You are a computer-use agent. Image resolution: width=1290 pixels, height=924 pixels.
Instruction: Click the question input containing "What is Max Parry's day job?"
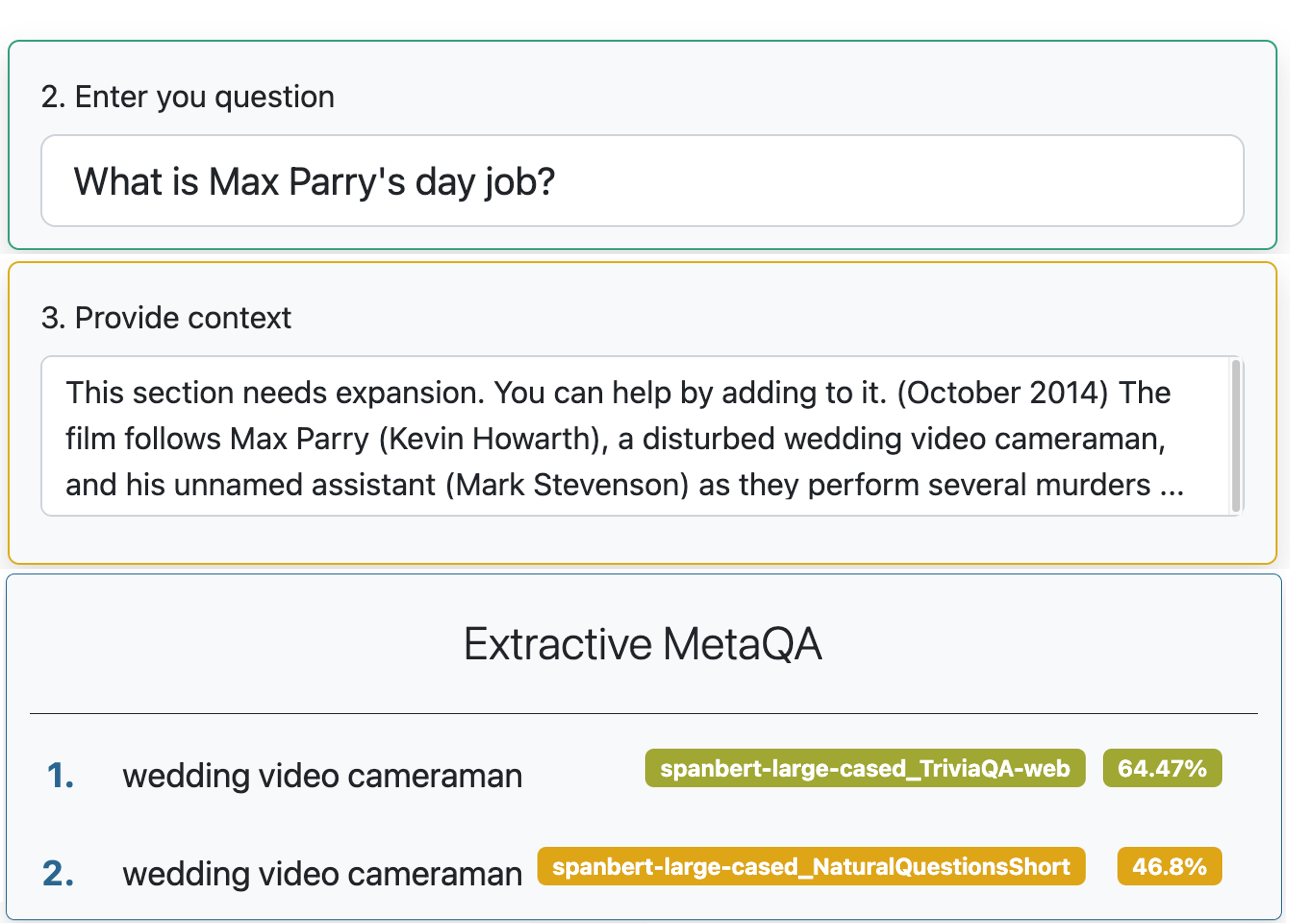click(642, 181)
